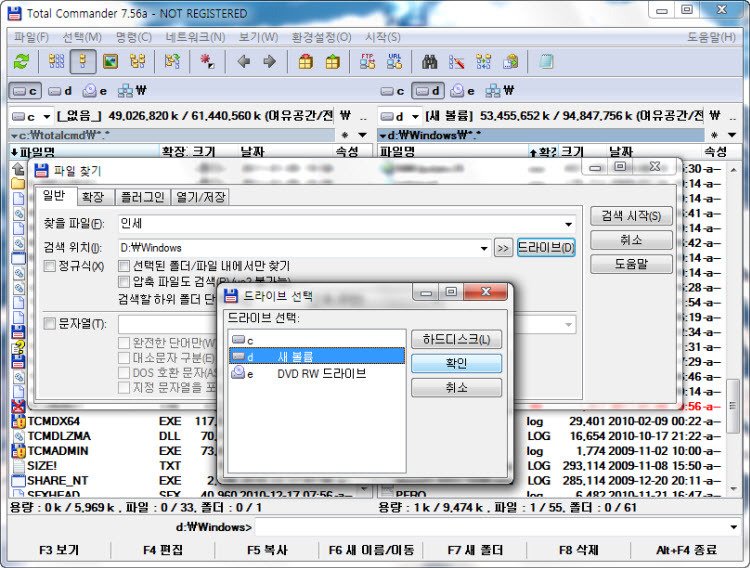Viewport: 750px width, 568px height.
Task: Open the 검색 위치 dropdown arrow
Action: point(482,247)
